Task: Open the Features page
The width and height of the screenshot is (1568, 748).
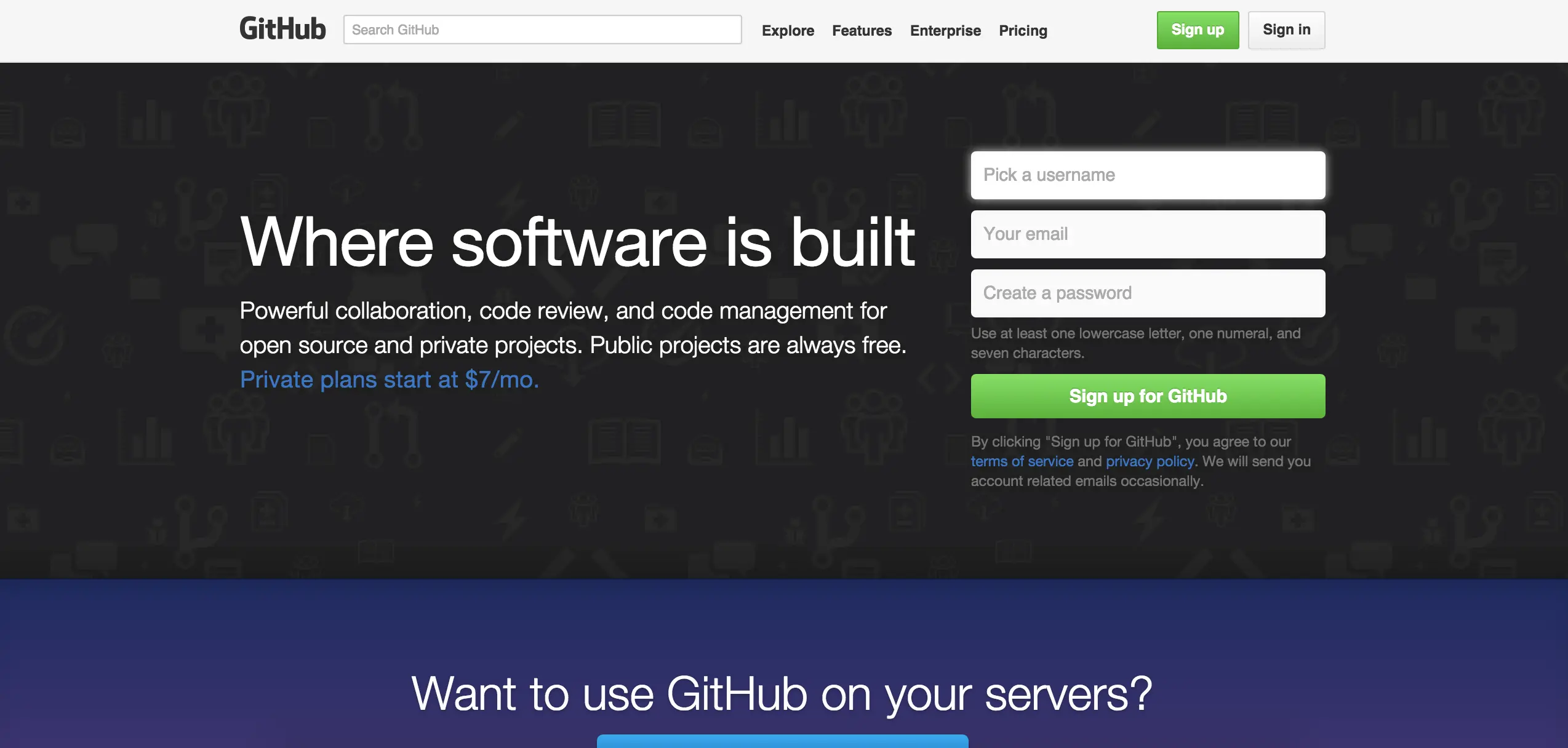Action: [x=862, y=31]
